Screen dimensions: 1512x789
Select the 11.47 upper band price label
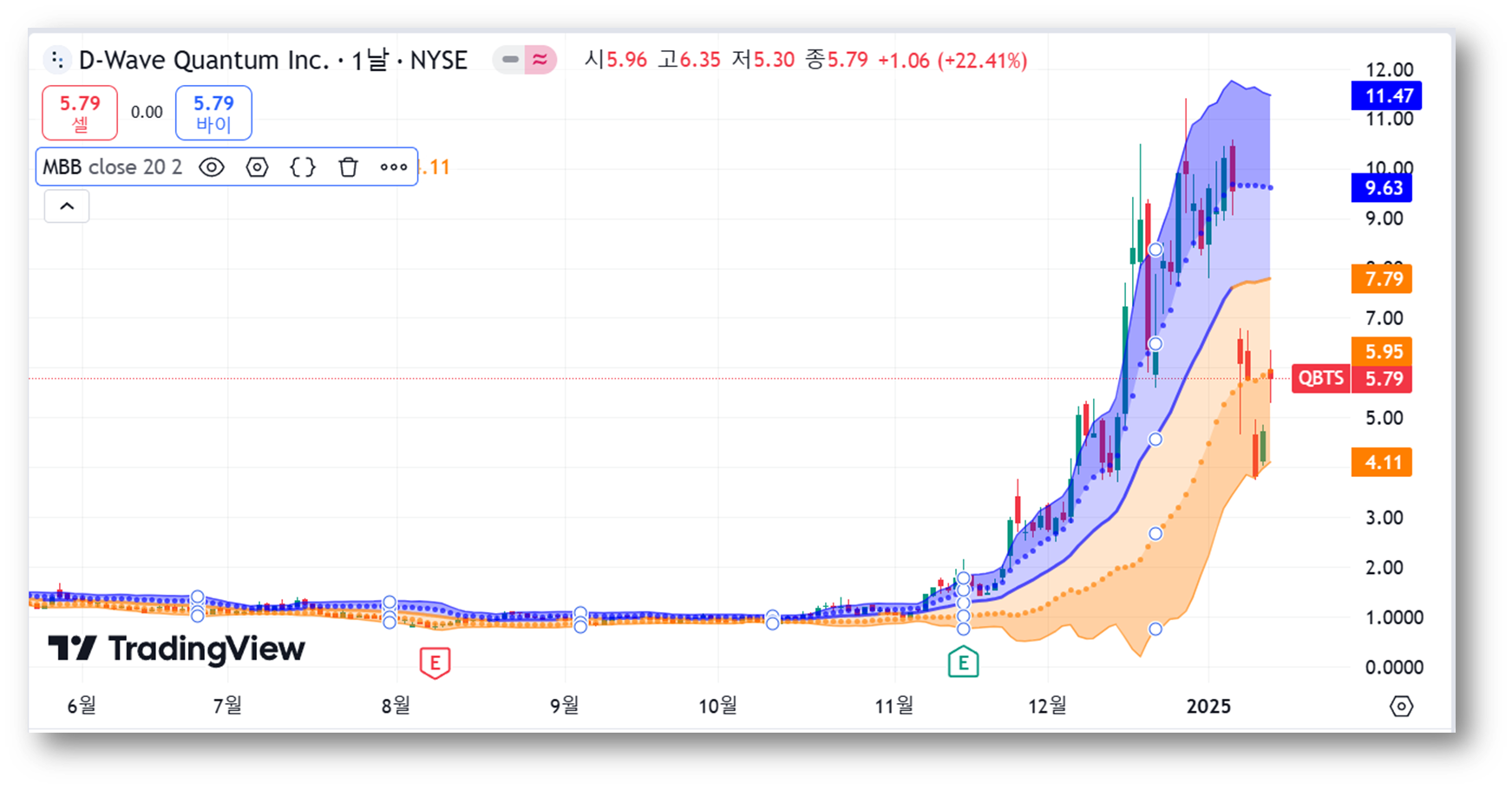pyautogui.click(x=1386, y=96)
